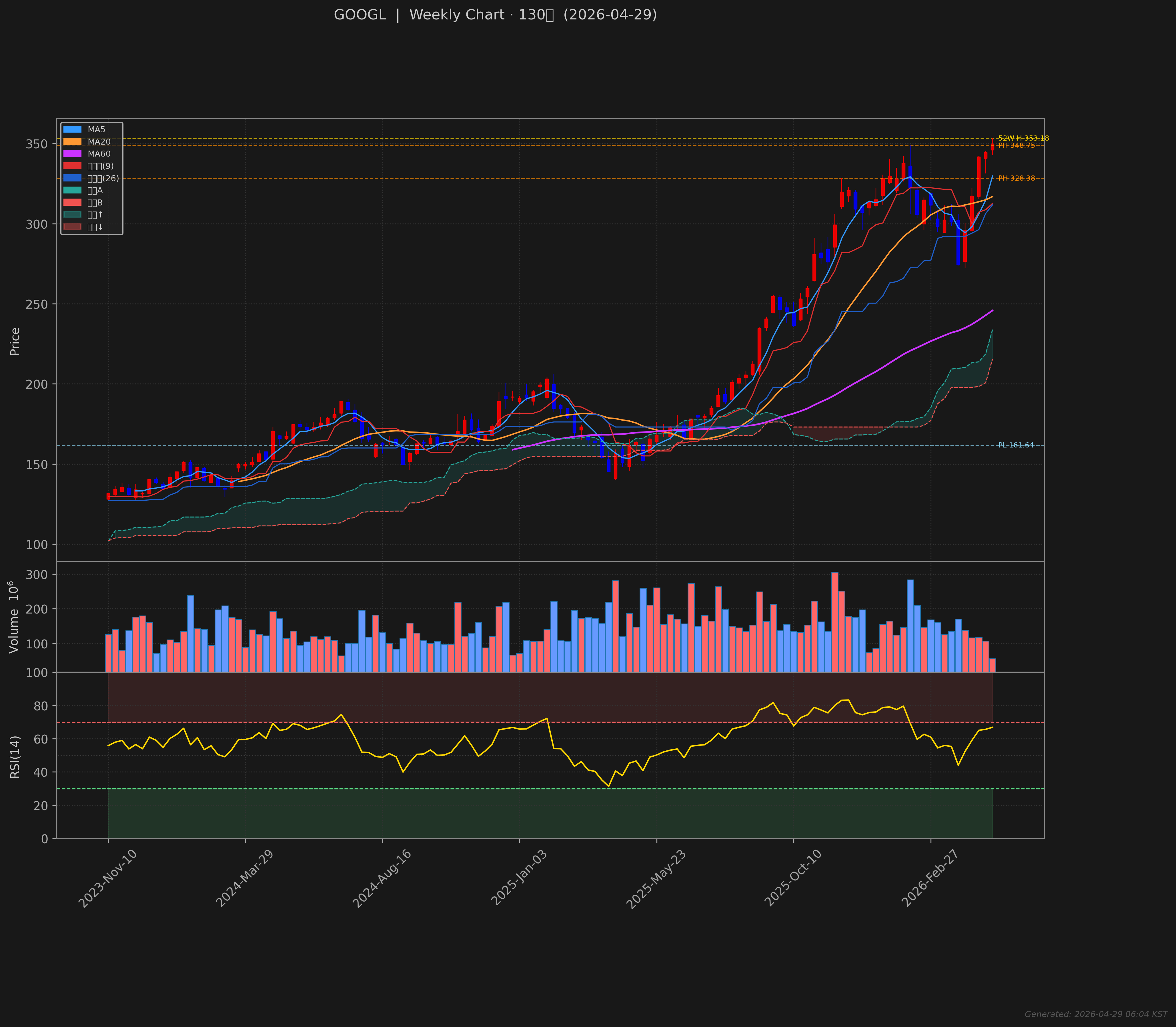The height and width of the screenshot is (1027, 1176).
Task: Click the 2023-Nov-10 date axis label
Action: (108, 878)
